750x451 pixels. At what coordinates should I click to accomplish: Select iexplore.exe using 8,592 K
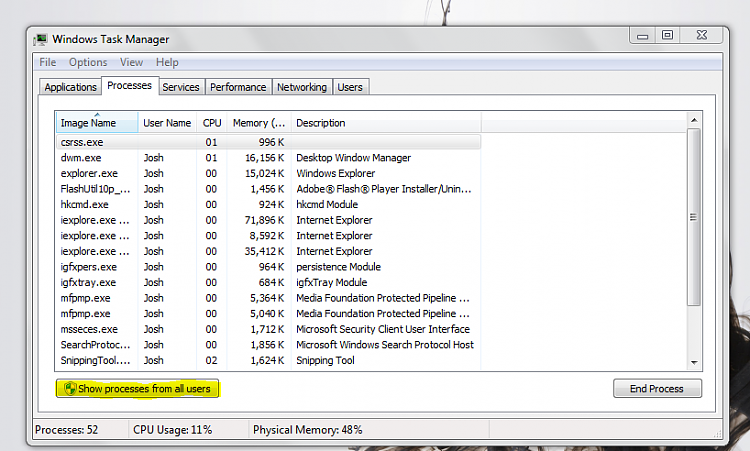[x=268, y=236]
